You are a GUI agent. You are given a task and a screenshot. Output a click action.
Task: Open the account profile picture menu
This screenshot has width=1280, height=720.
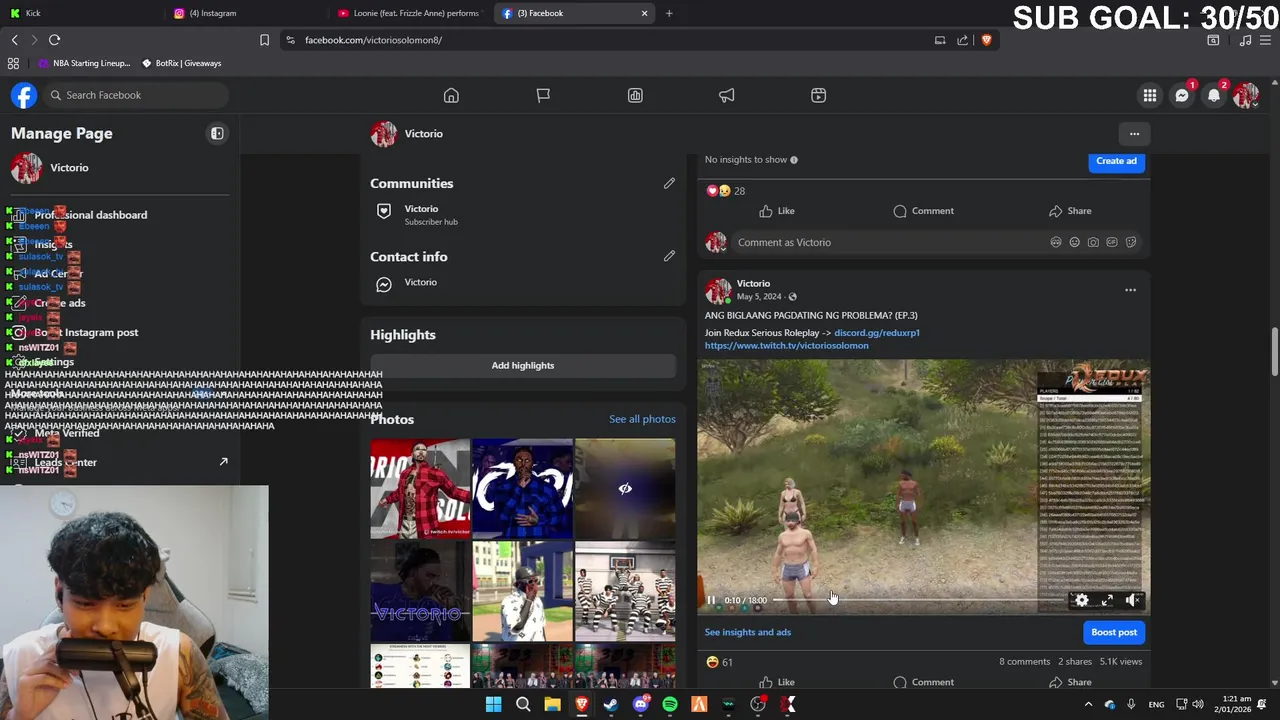(1246, 95)
